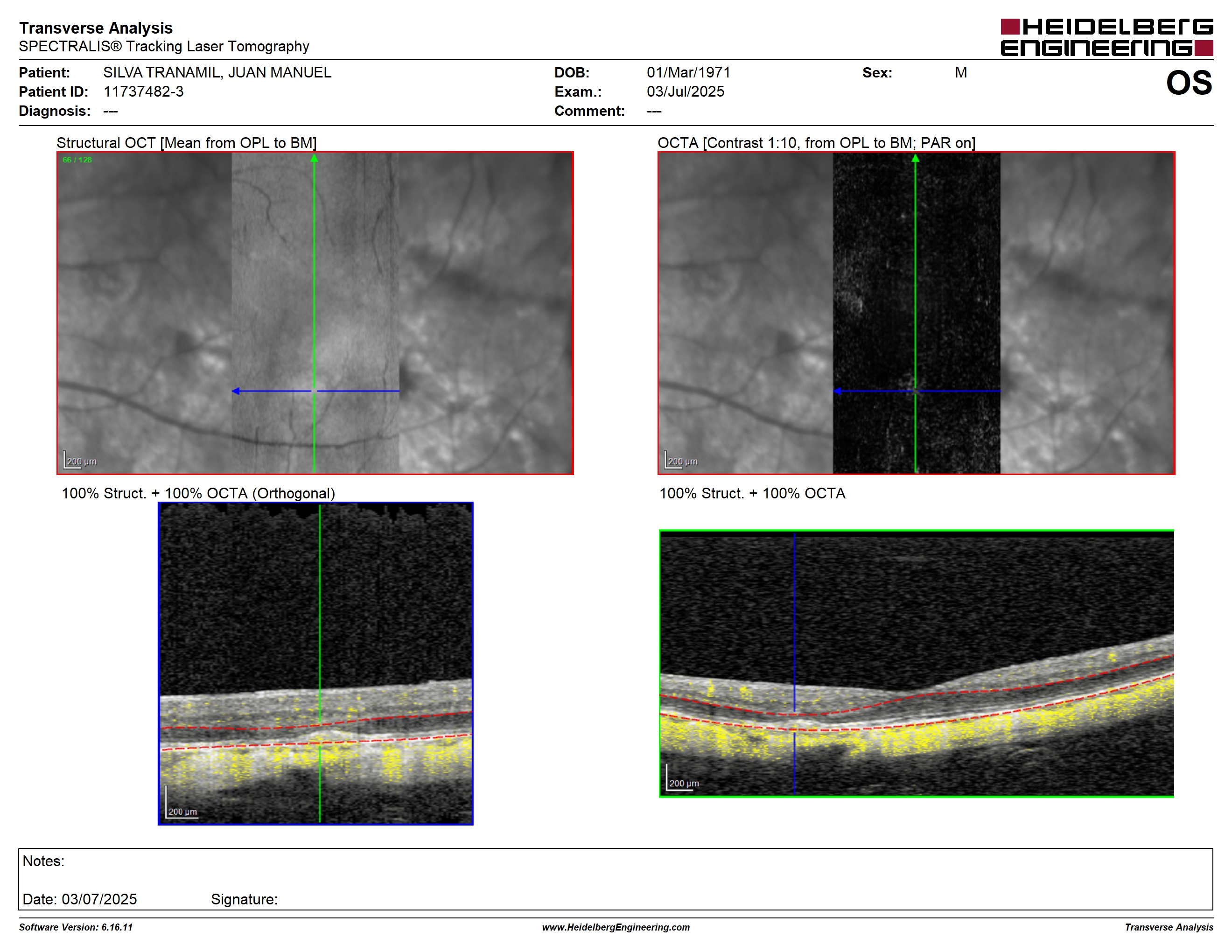This screenshot has height=952, width=1232.
Task: Click the 200 µm scale bar in OCTA image
Action: pyautogui.click(x=681, y=460)
